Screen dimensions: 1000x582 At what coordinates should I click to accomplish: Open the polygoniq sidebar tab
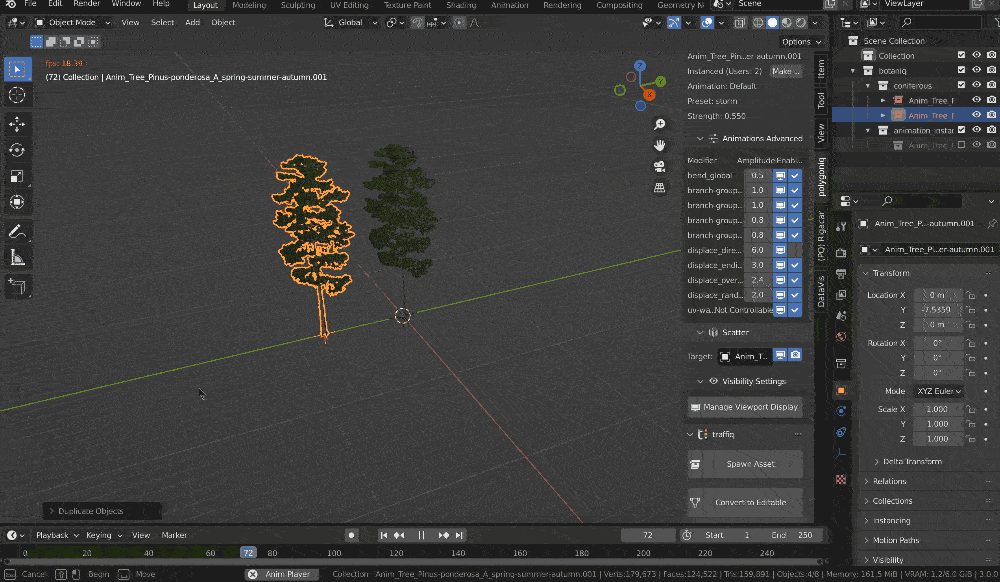point(821,177)
